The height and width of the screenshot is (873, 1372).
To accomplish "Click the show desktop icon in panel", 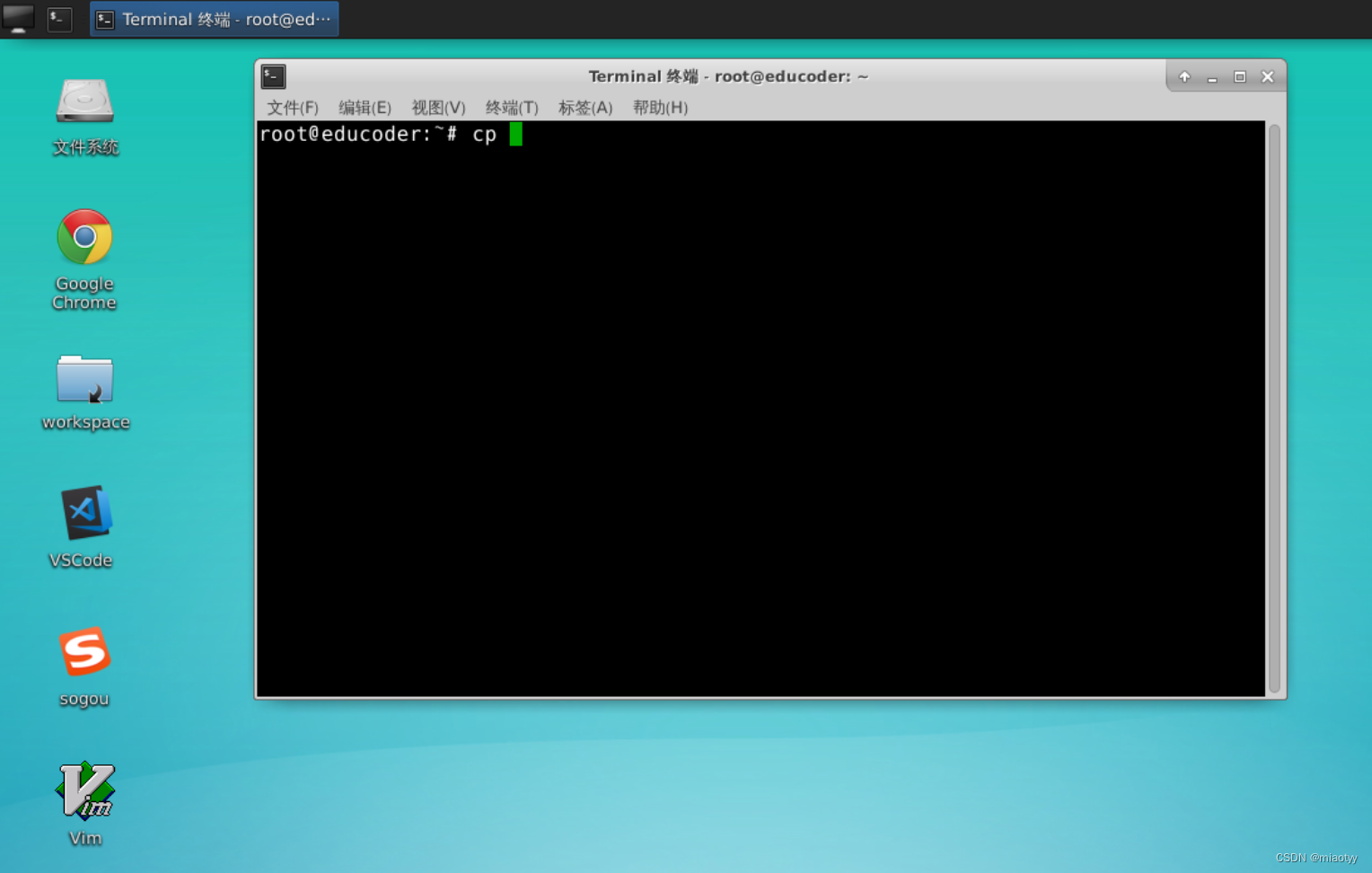I will click(18, 18).
